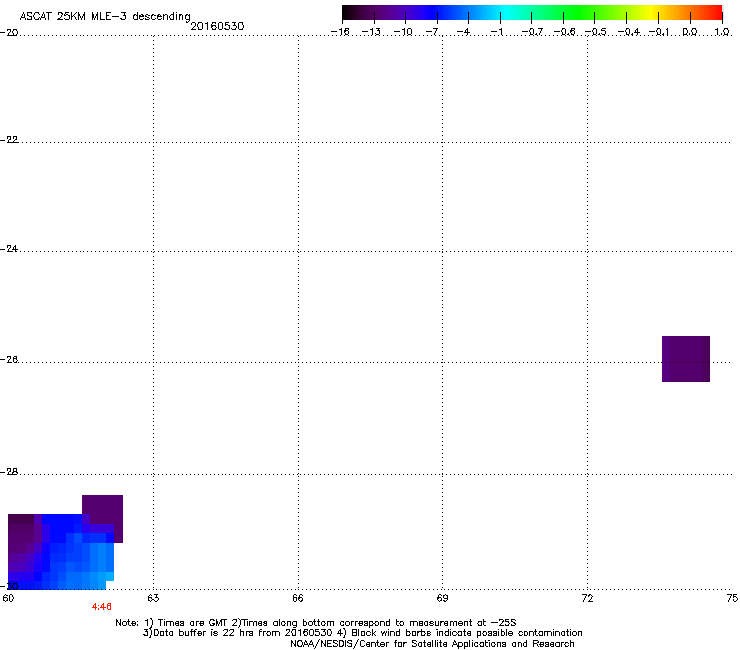Click the longitude label 75

[732, 599]
